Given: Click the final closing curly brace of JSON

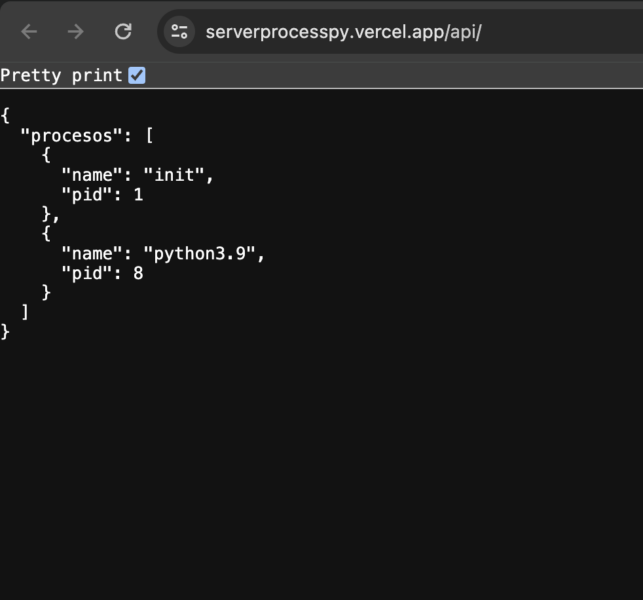Looking at the screenshot, I should click(5, 332).
